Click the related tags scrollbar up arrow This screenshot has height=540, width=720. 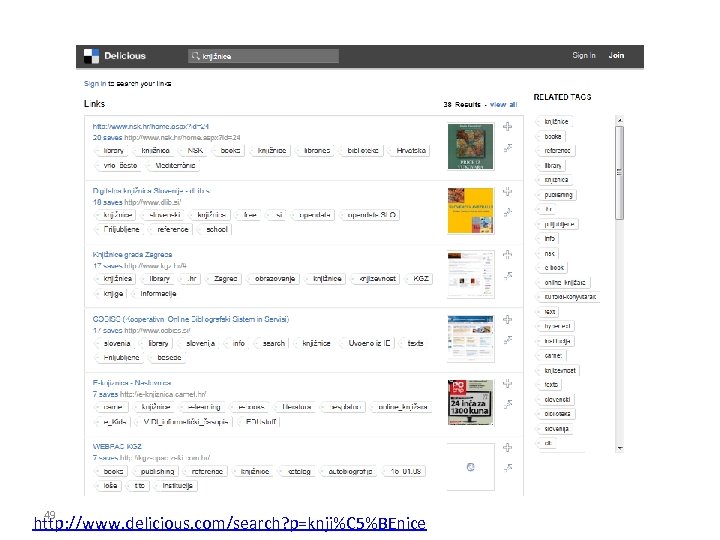pyautogui.click(x=619, y=120)
